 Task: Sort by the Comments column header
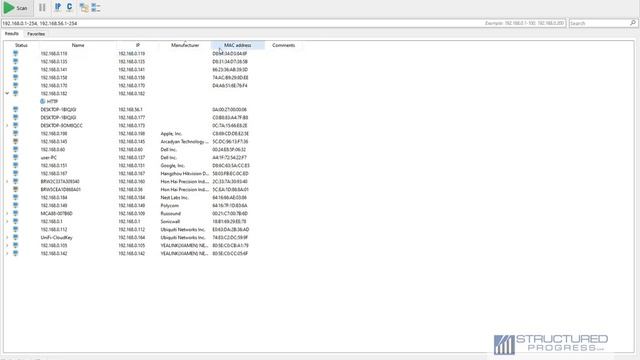click(x=284, y=45)
